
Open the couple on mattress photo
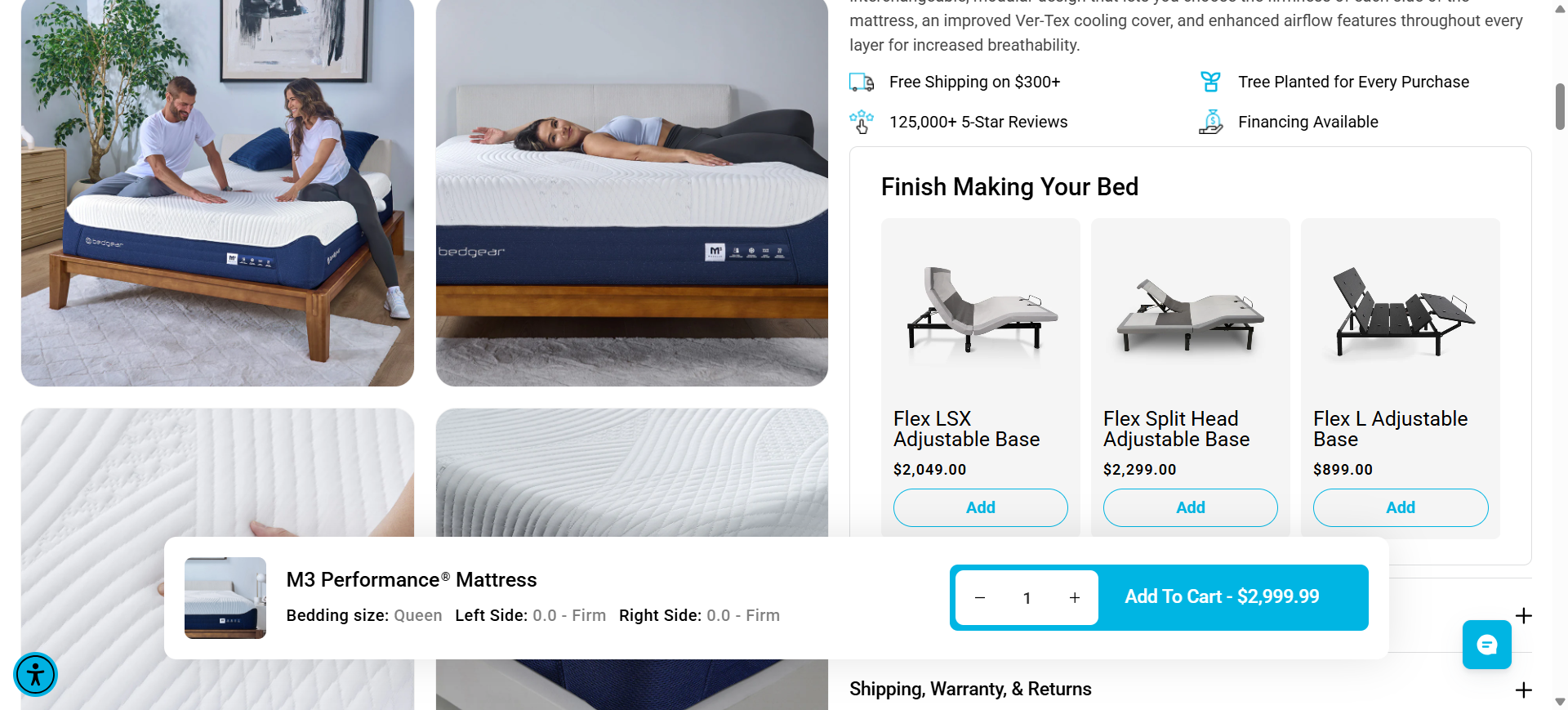pyautogui.click(x=217, y=193)
